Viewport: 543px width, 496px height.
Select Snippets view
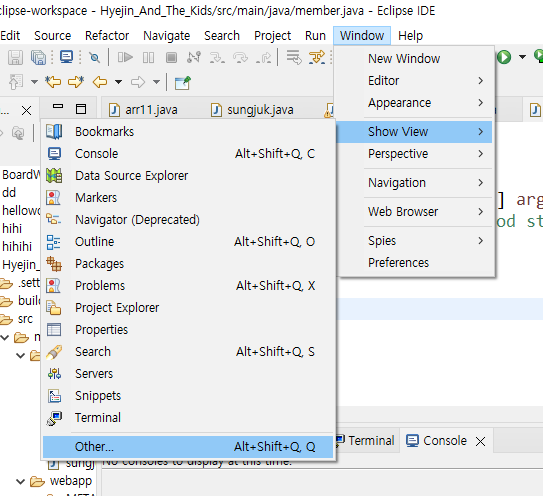click(x=188, y=396)
